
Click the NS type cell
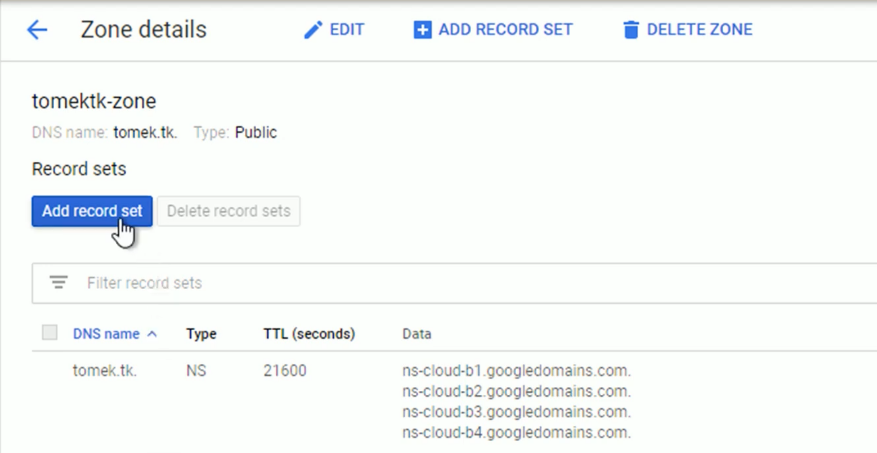[196, 371]
